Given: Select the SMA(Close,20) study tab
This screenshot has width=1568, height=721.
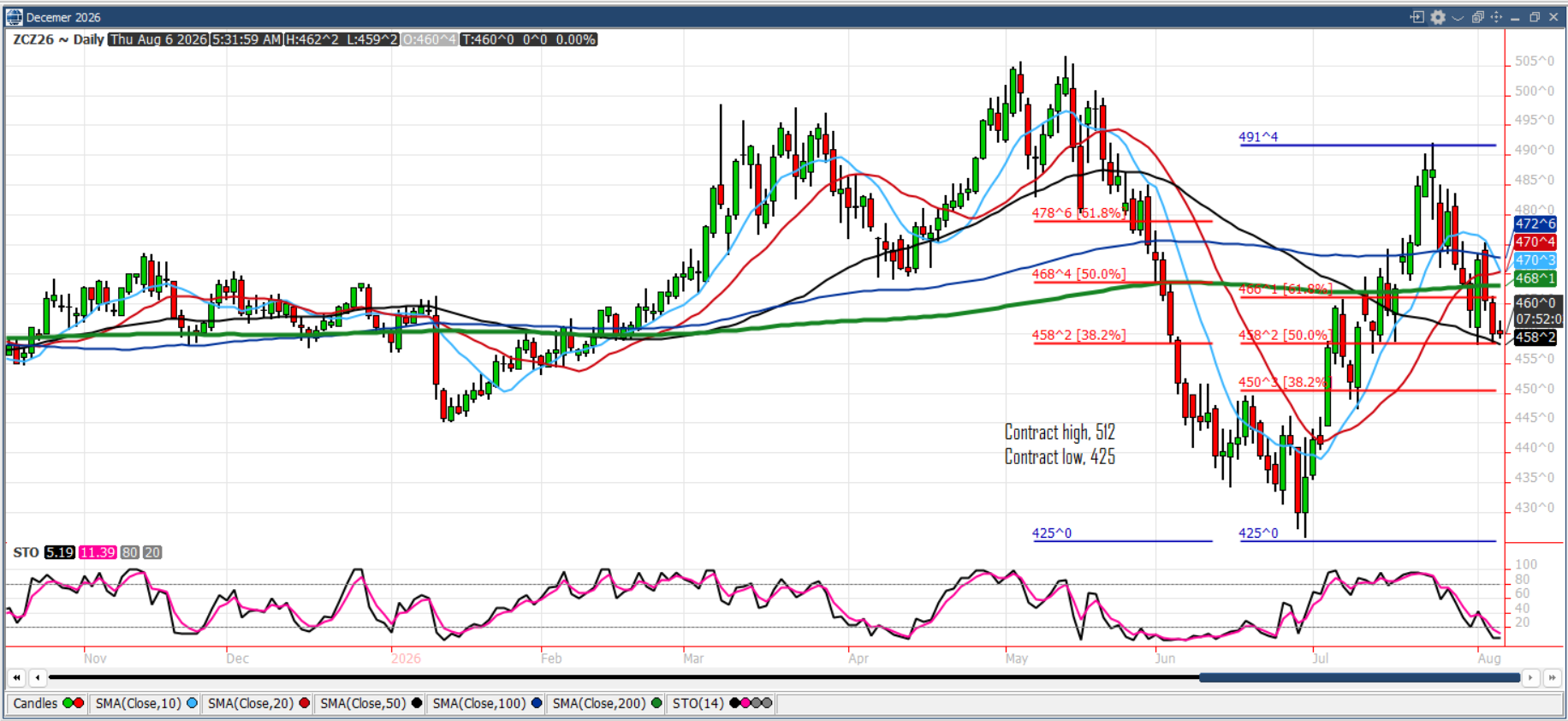Looking at the screenshot, I should 258,703.
